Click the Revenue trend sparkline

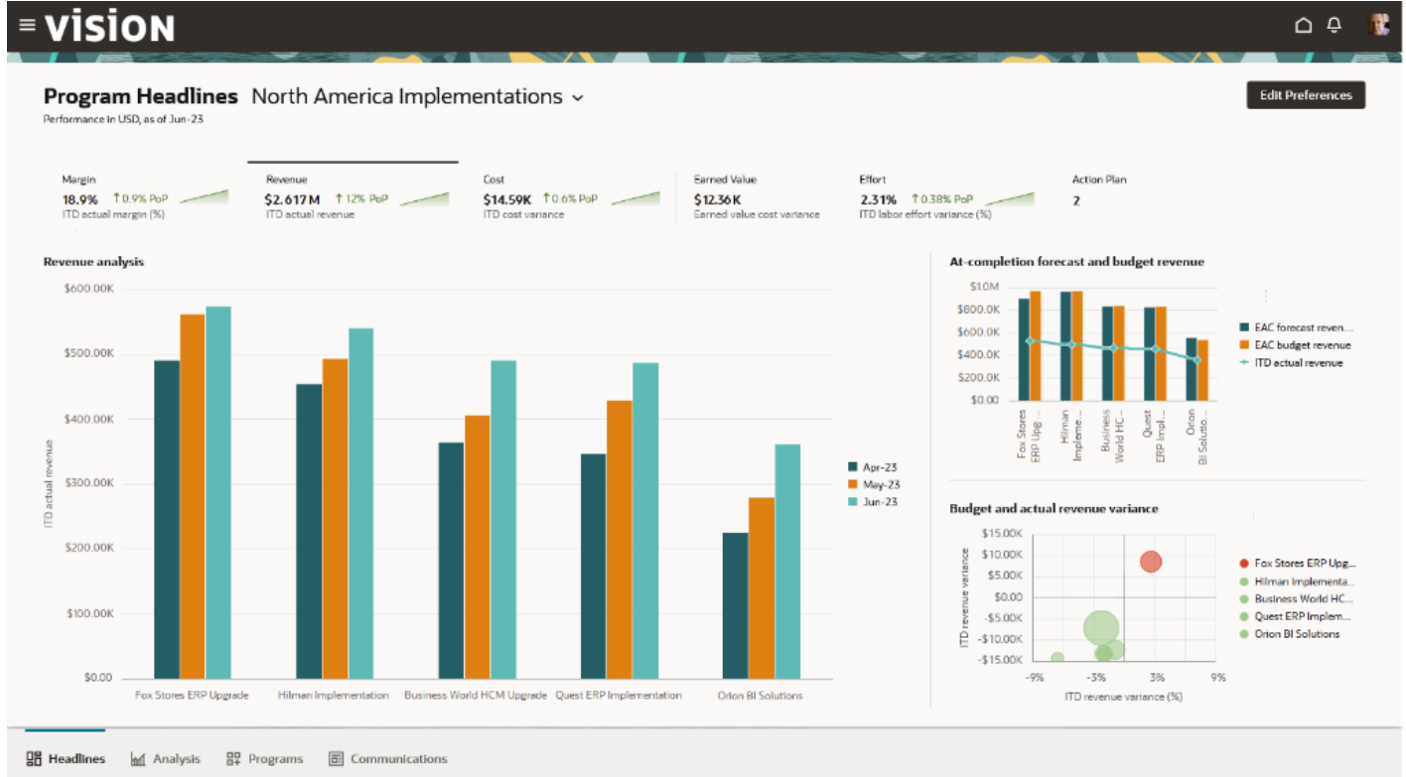[x=423, y=198]
